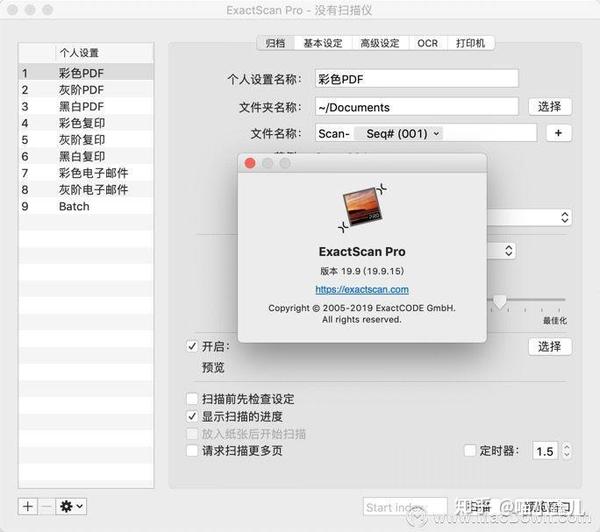The height and width of the screenshot is (532, 600).
Task: Enable the 定时器 checkbox
Action: click(x=470, y=450)
